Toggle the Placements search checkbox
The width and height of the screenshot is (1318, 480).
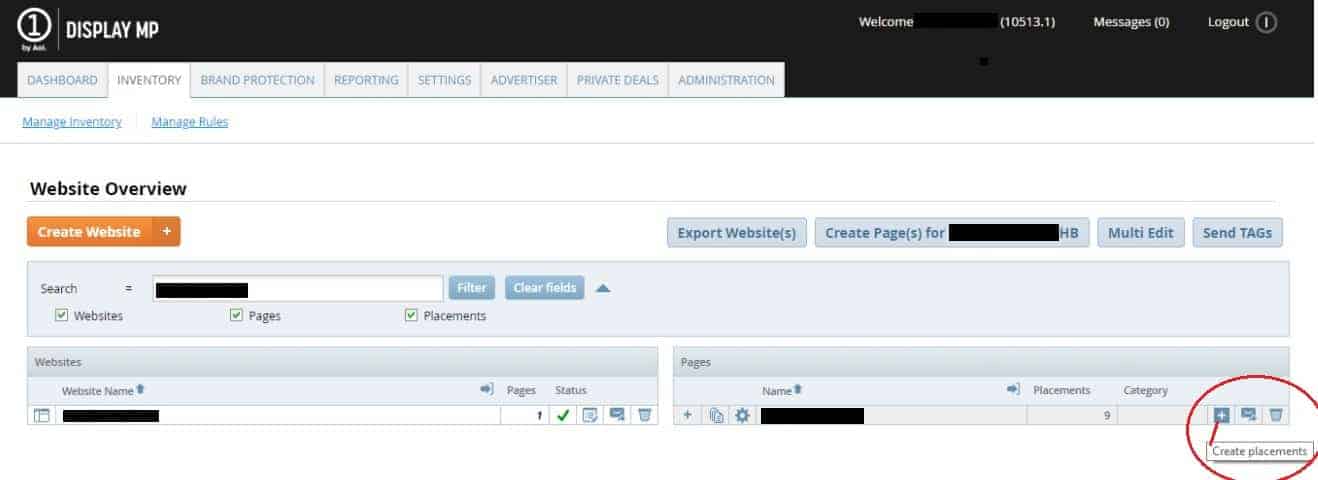411,315
